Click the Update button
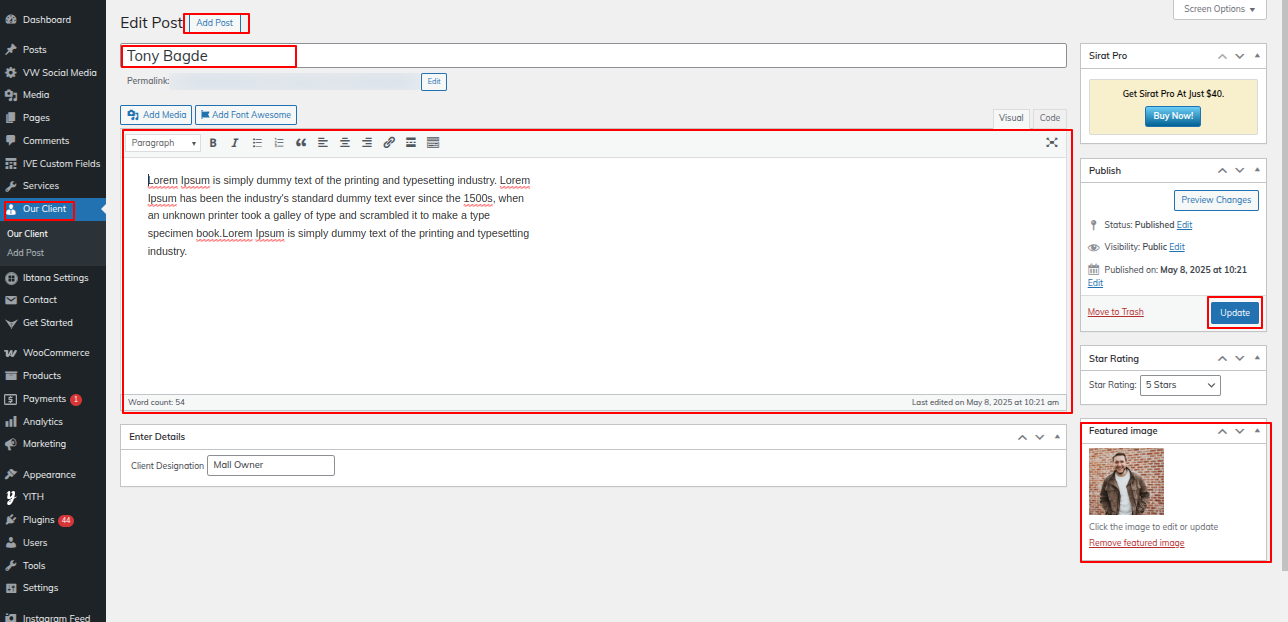 pos(1234,313)
